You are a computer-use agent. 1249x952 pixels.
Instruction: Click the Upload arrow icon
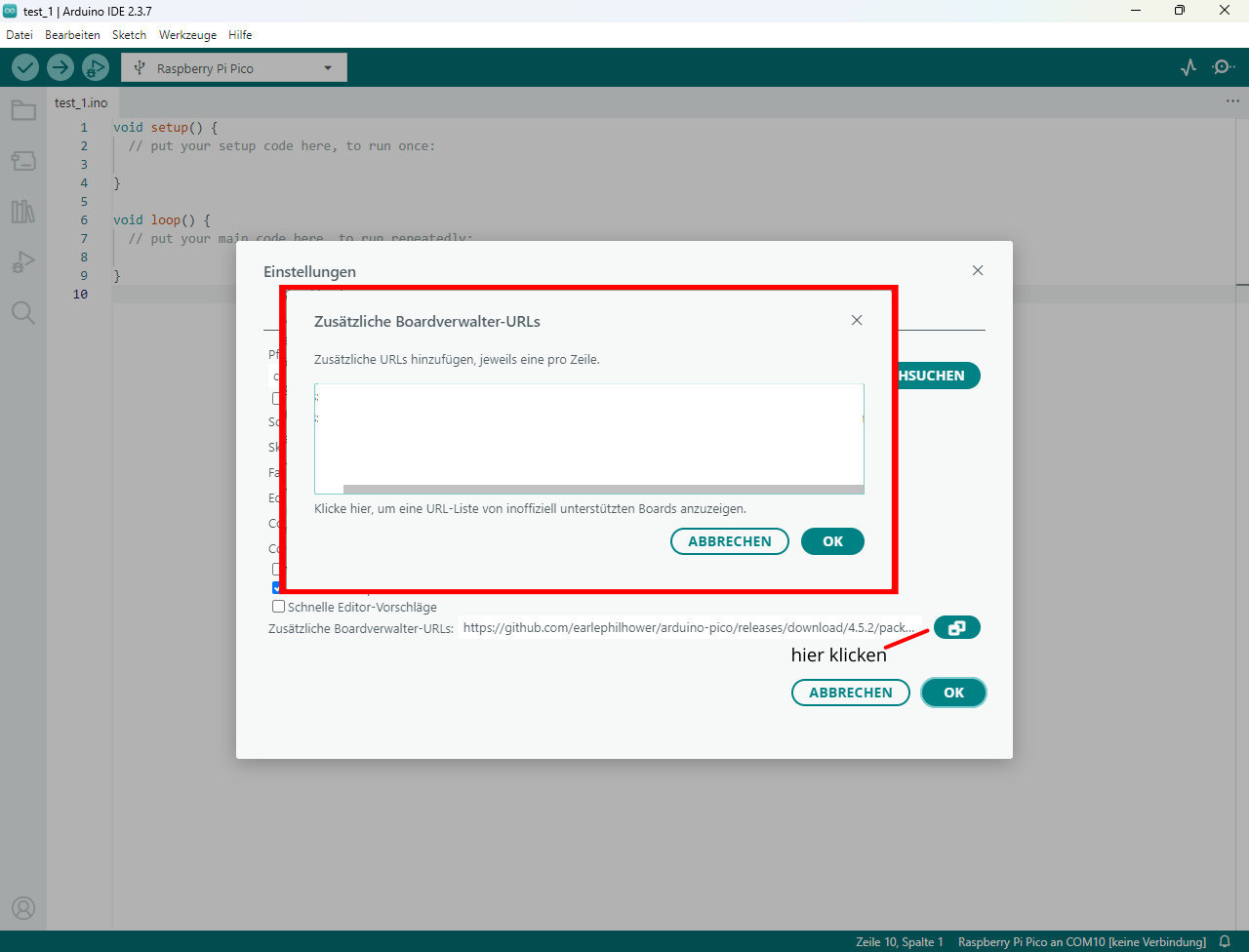click(60, 67)
